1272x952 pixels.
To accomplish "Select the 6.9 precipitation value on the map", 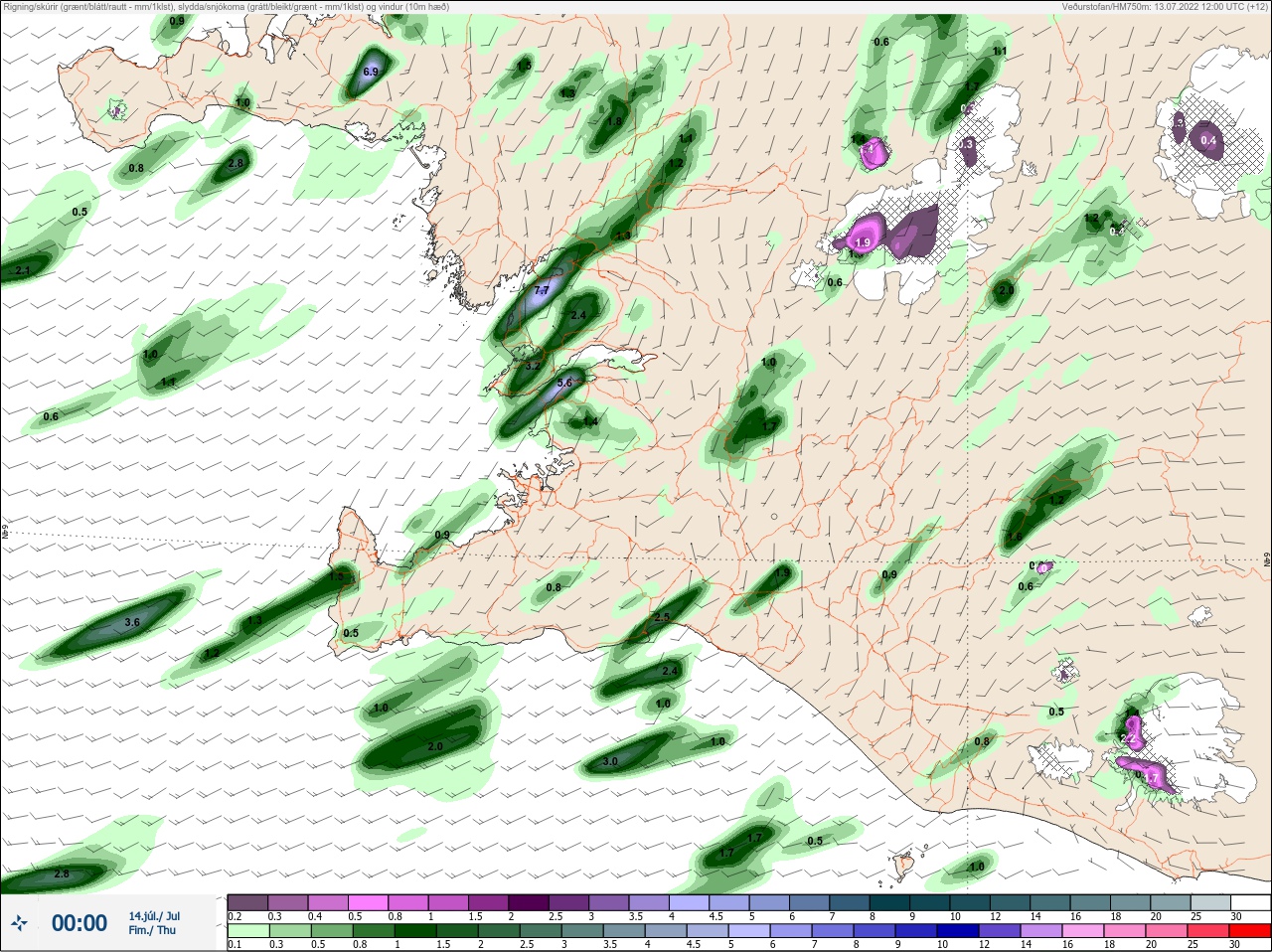I will (x=371, y=73).
